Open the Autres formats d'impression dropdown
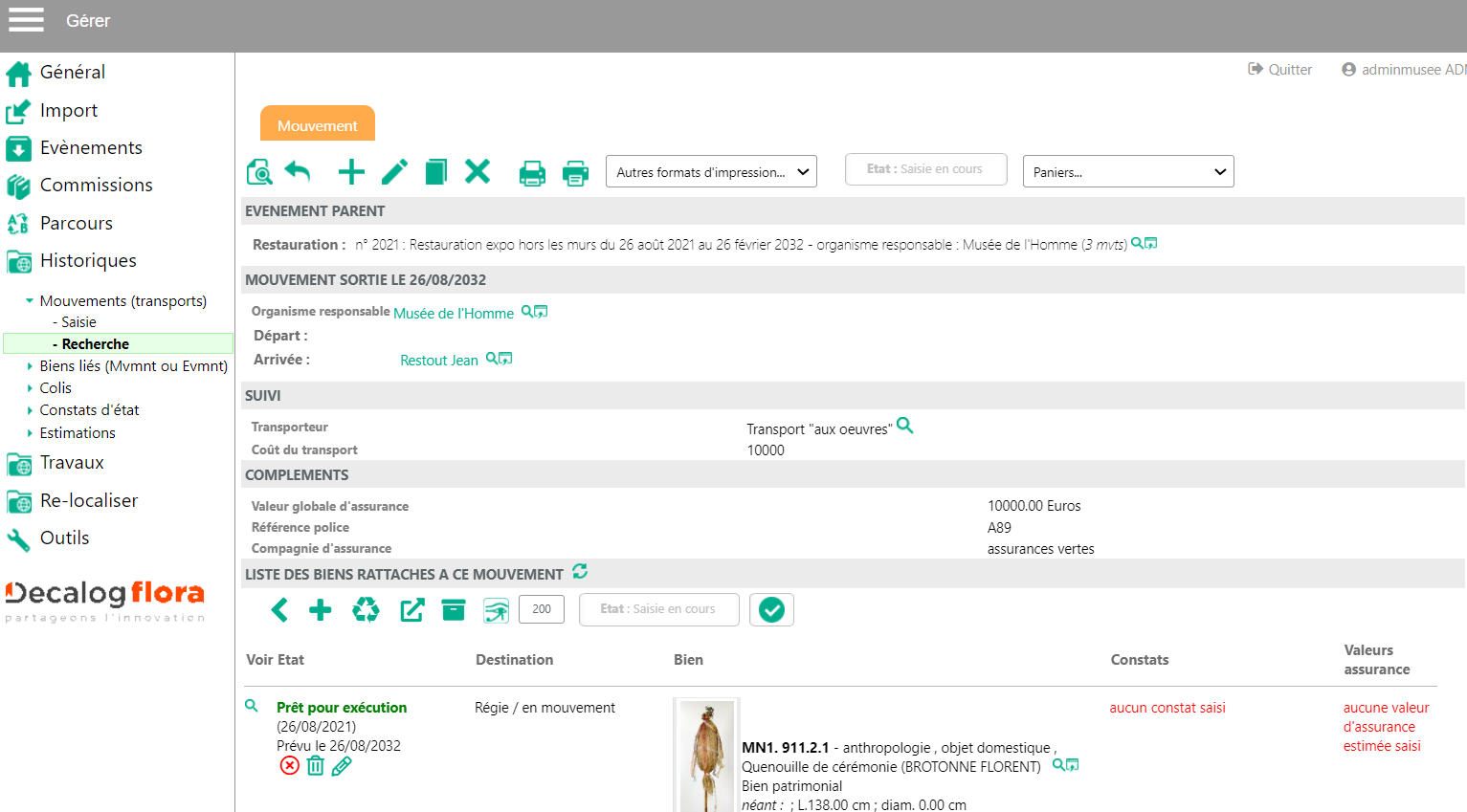Viewport: 1467px width, 812px height. coord(711,172)
